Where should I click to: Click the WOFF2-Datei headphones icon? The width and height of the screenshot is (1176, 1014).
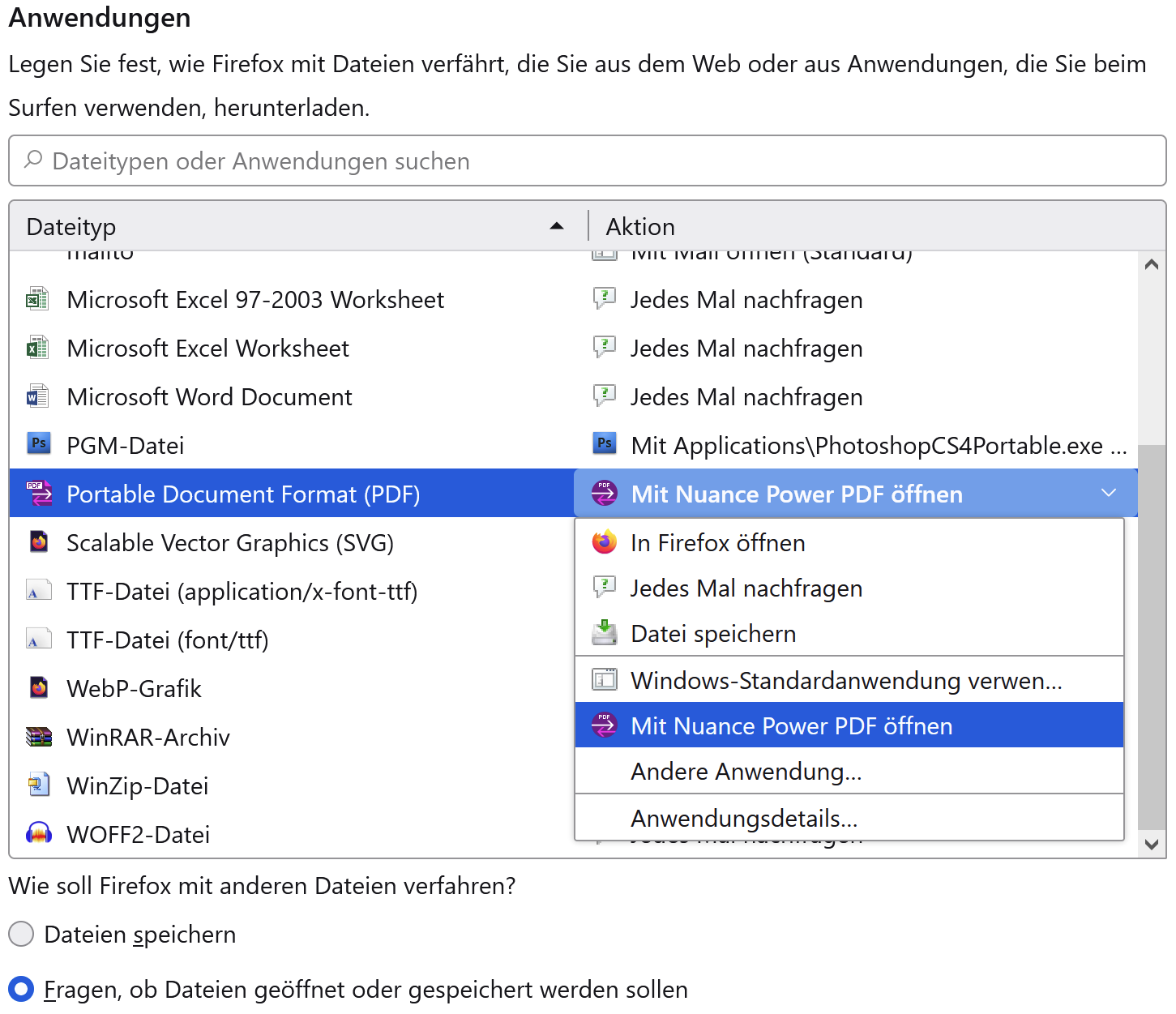(38, 833)
